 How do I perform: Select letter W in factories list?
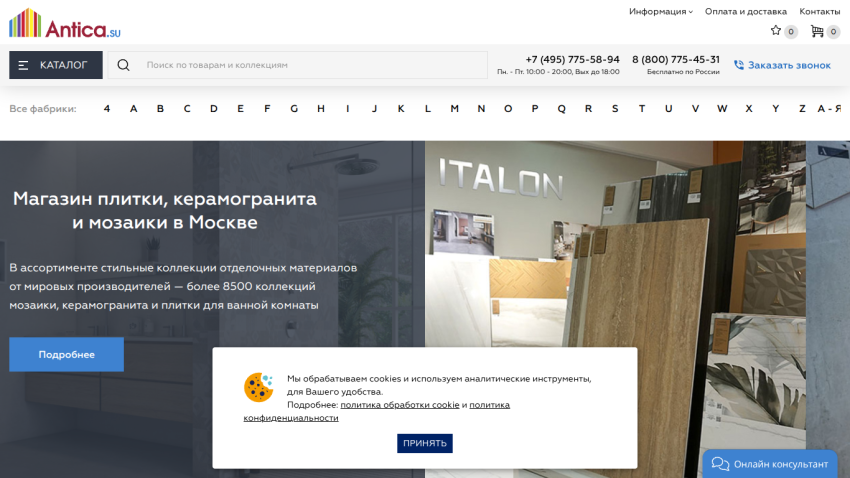(x=722, y=109)
